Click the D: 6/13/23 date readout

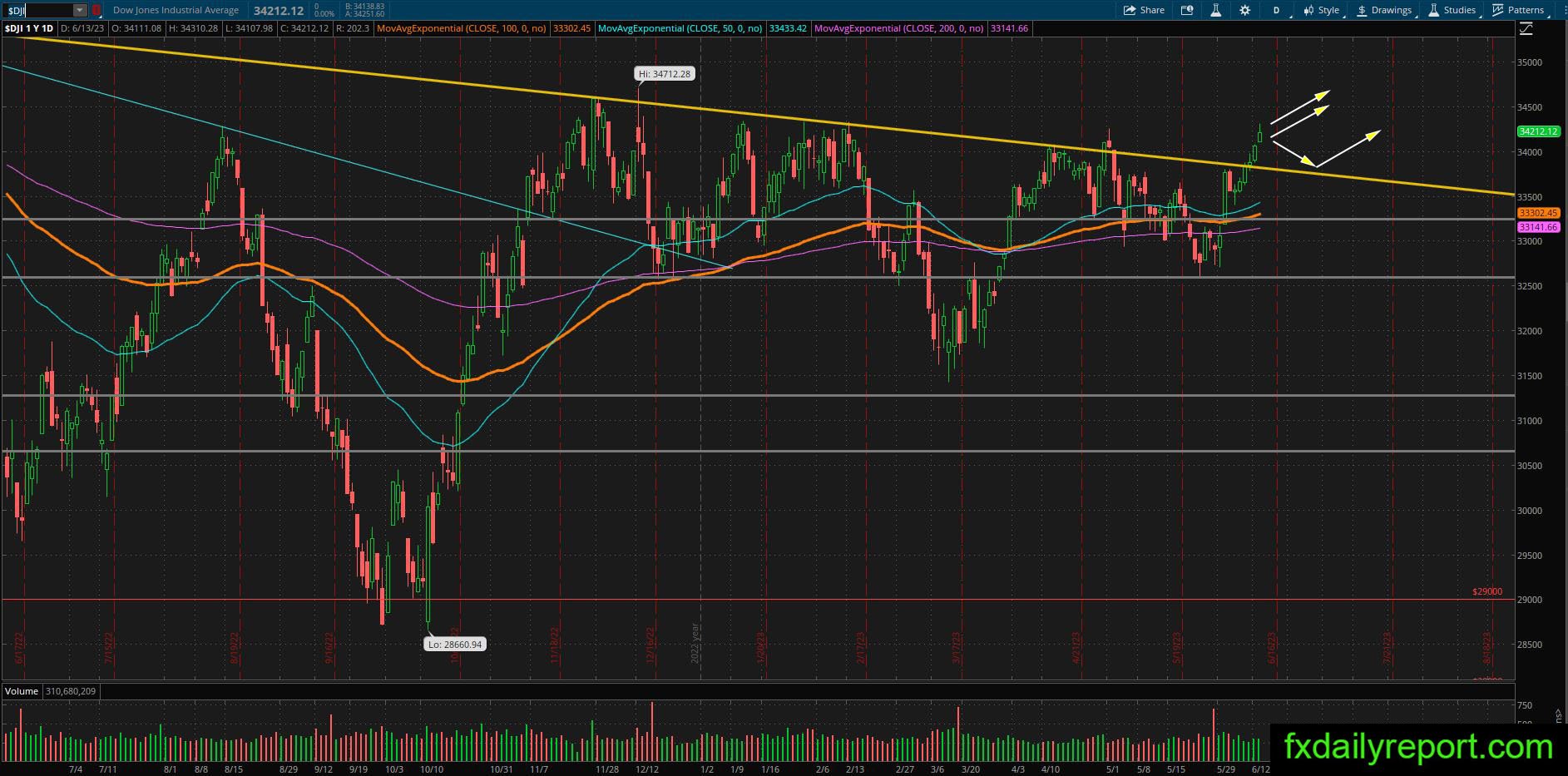click(x=83, y=28)
